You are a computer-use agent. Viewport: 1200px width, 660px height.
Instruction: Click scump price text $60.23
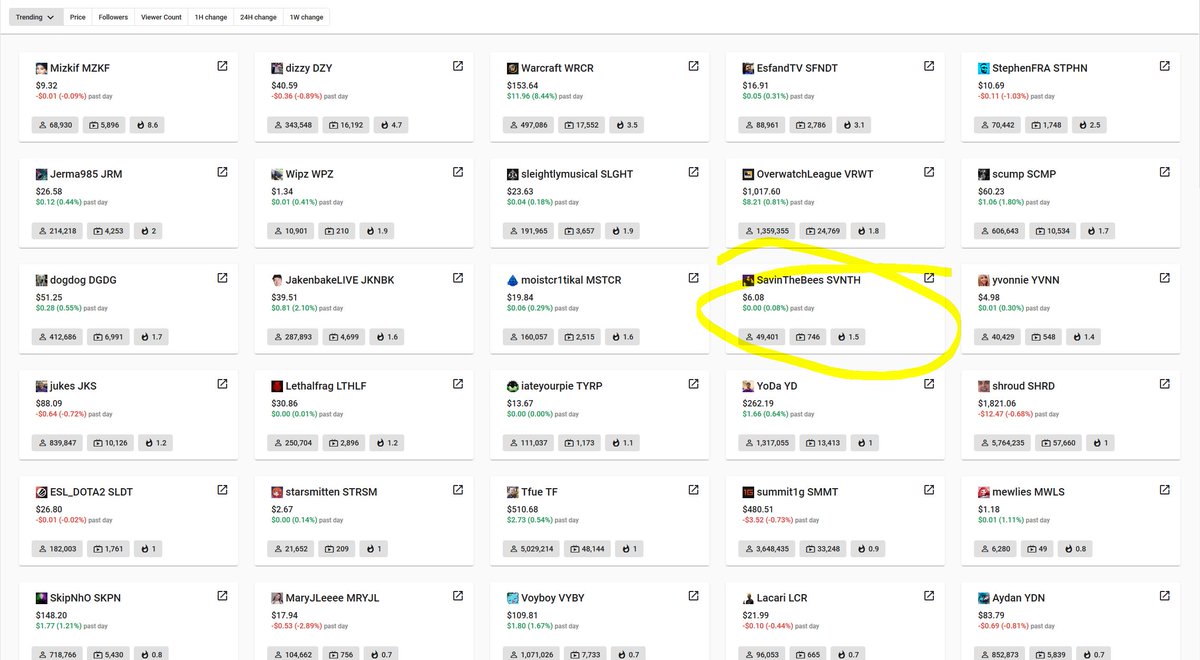[x=992, y=192]
